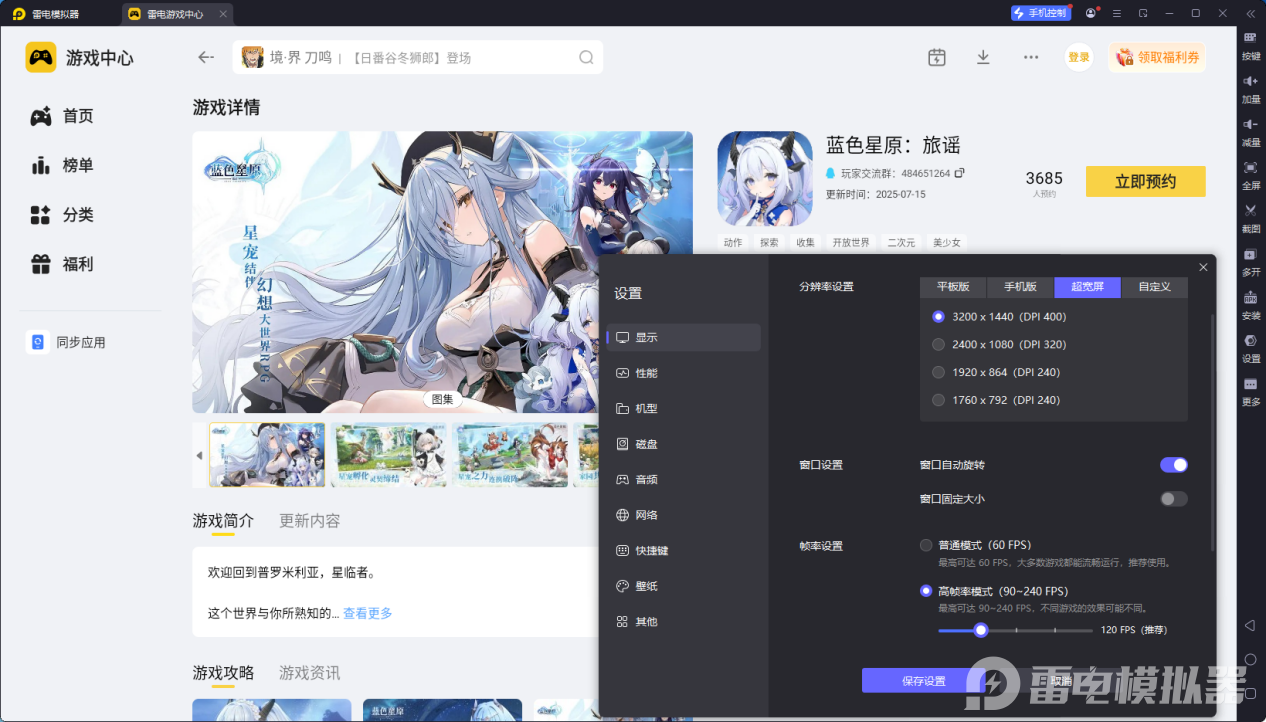Click the 保存设置 button
1266x722 pixels.
923,680
